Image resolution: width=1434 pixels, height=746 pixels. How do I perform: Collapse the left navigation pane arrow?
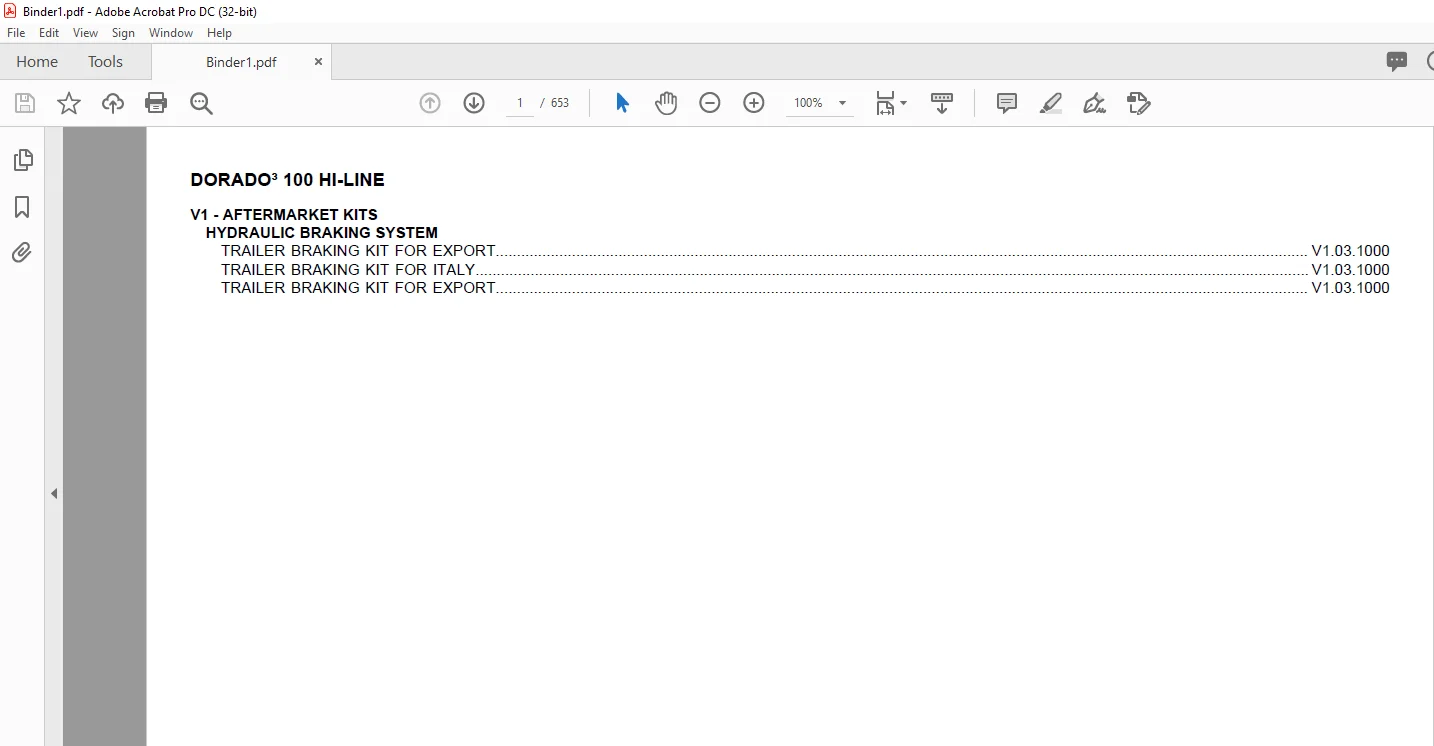[54, 493]
